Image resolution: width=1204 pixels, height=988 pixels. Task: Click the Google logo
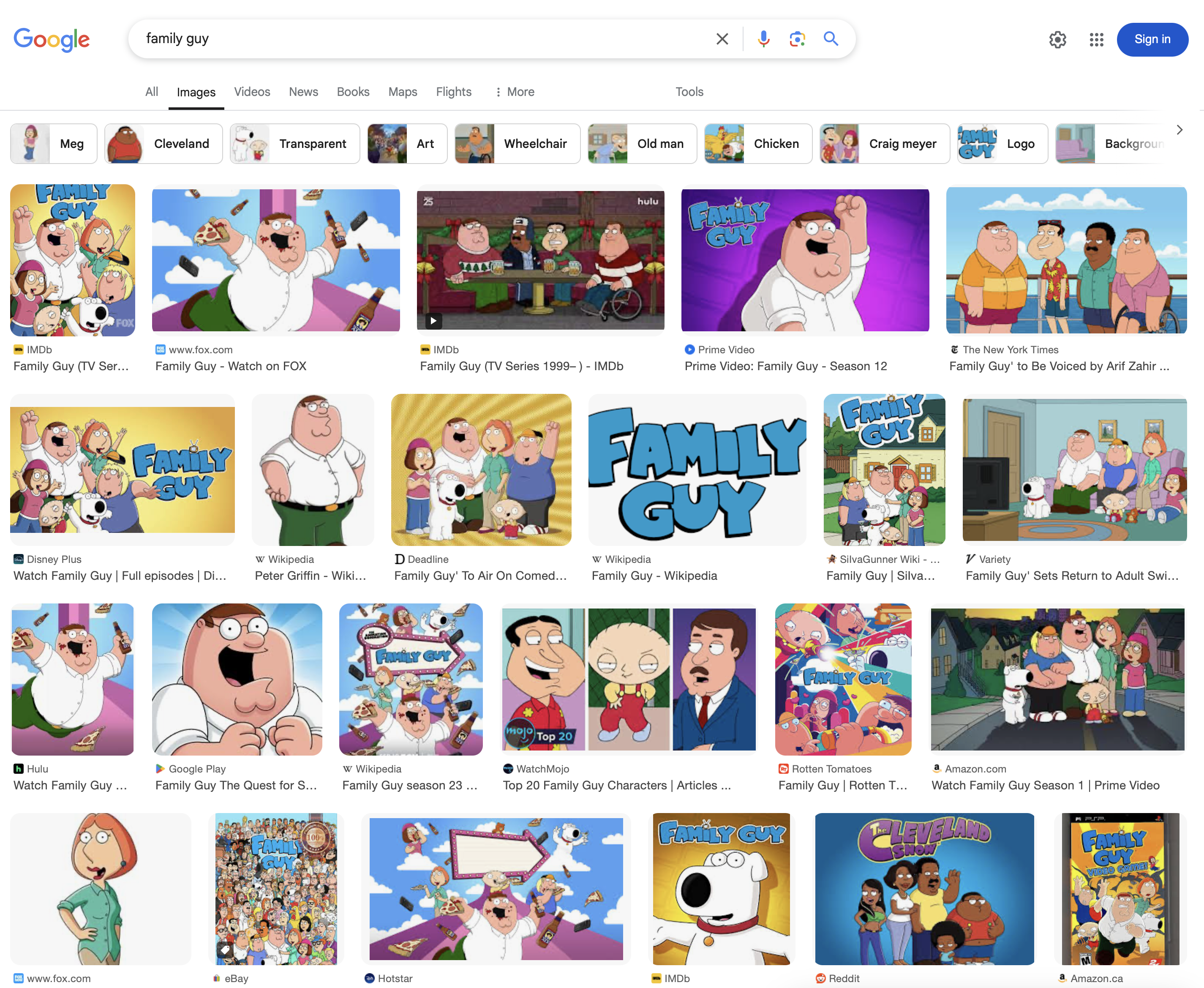(x=51, y=39)
